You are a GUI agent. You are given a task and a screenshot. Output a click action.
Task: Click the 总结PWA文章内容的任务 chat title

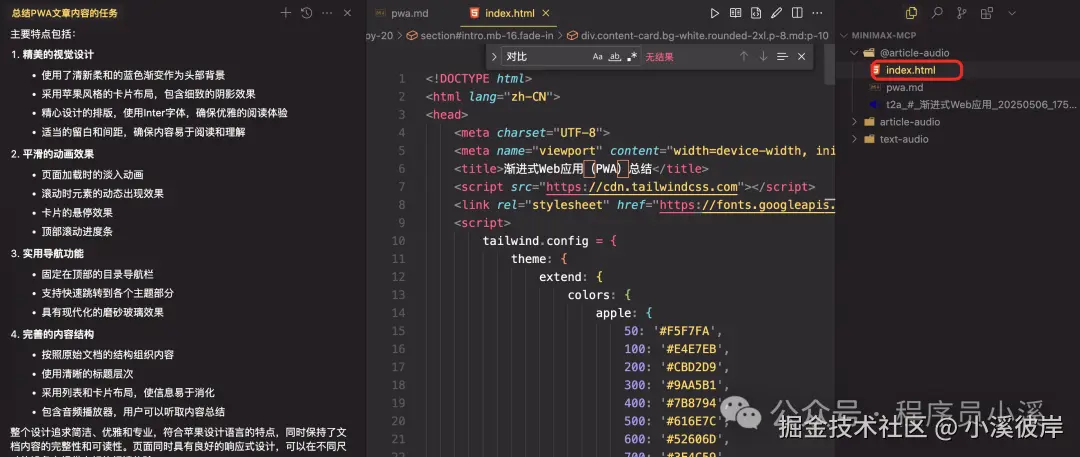64,13
